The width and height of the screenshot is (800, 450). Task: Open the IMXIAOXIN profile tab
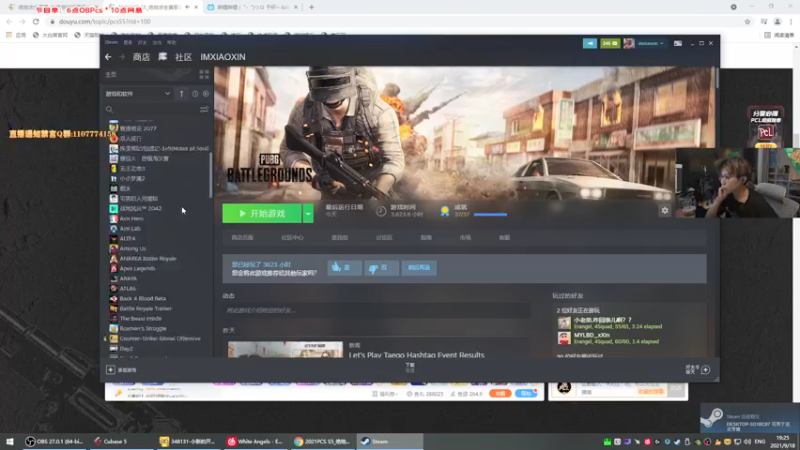[x=223, y=57]
